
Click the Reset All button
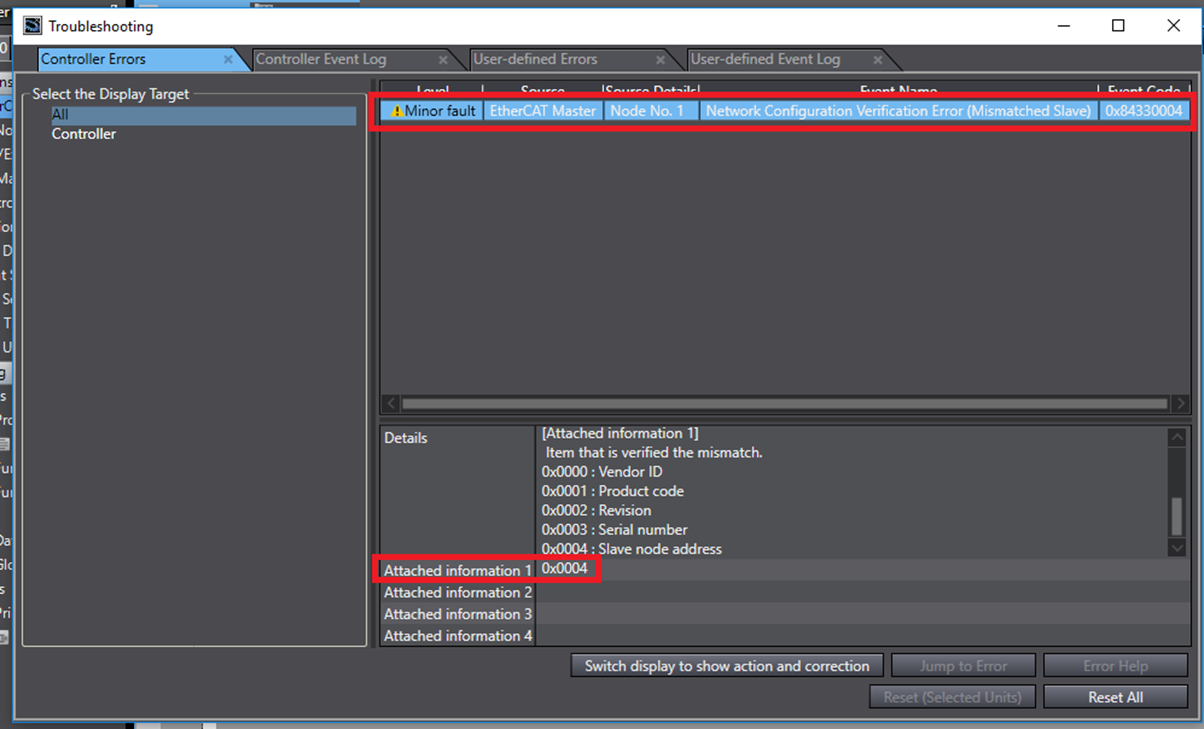tap(1115, 697)
